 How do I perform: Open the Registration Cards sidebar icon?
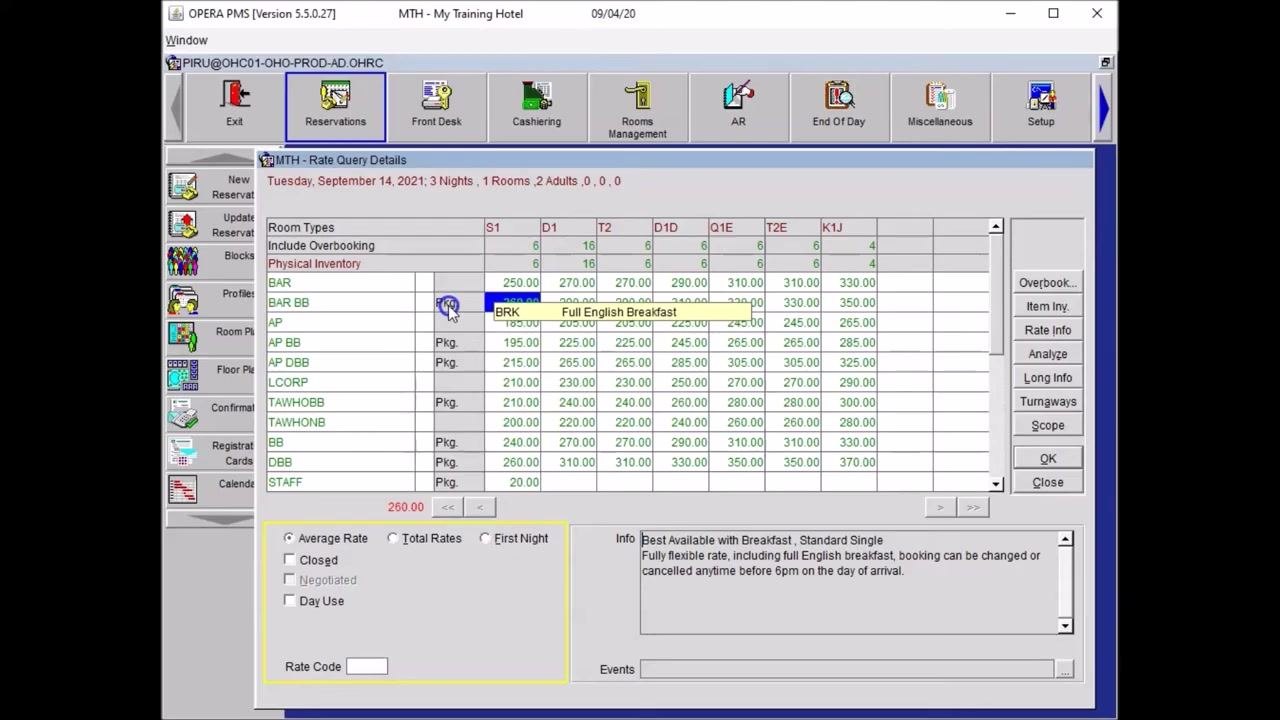coord(183,452)
